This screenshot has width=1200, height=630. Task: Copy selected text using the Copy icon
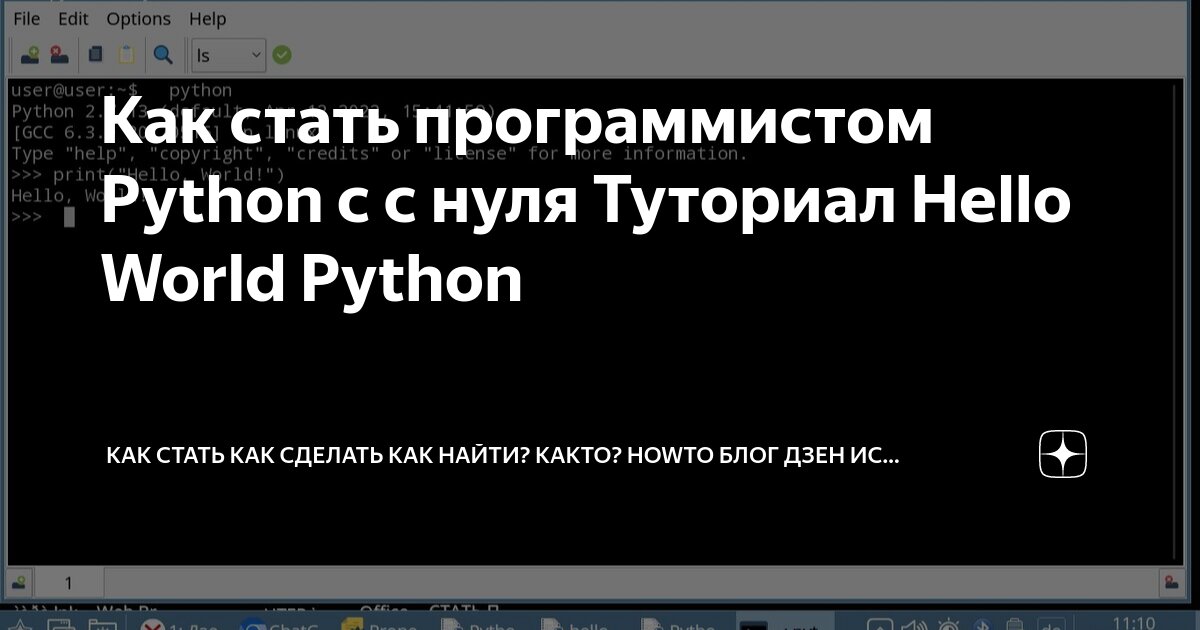coord(95,54)
